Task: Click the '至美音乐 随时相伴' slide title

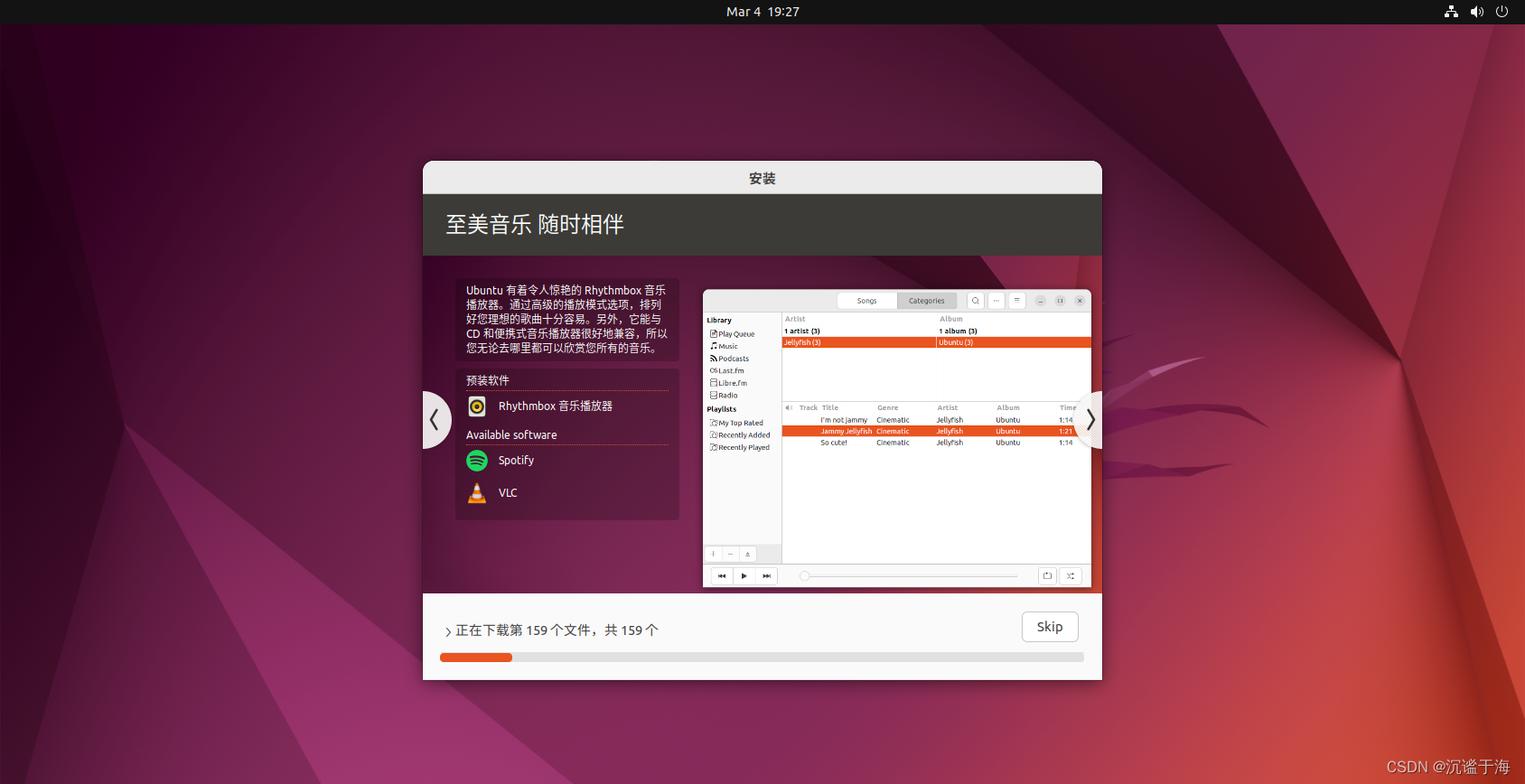Action: coord(535,225)
